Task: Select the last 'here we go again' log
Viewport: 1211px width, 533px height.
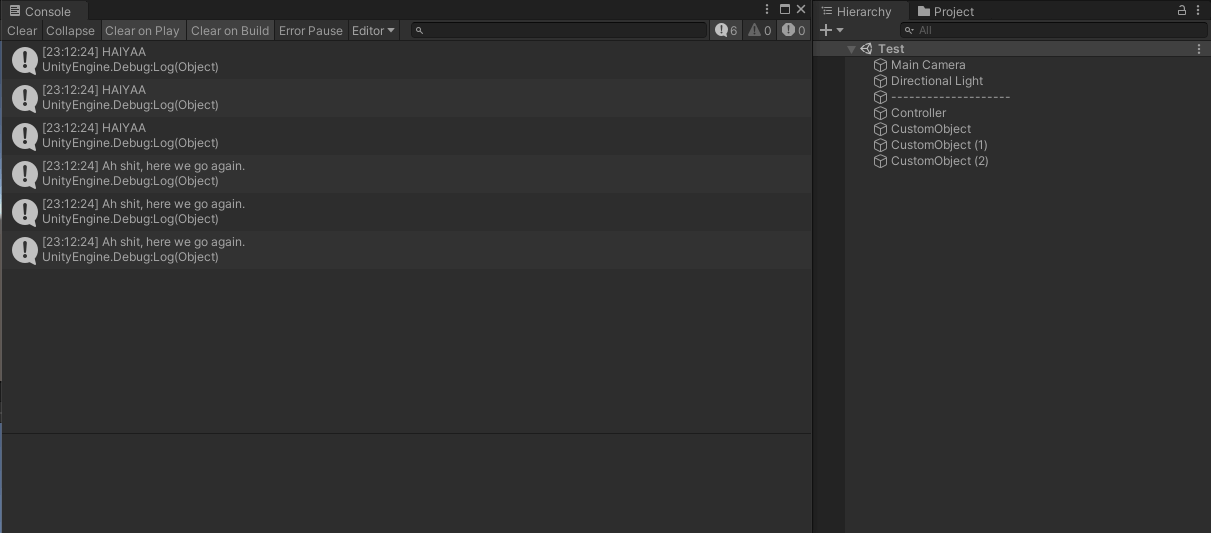Action: pos(406,250)
